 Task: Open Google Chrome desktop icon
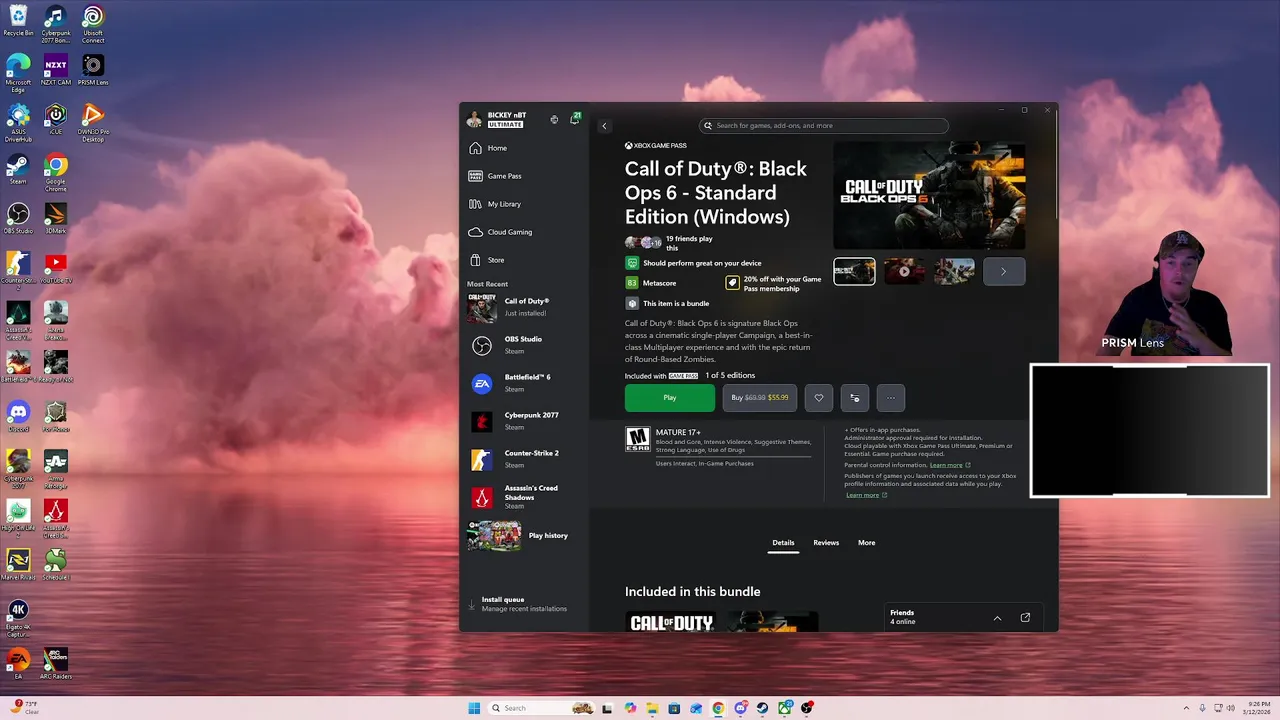pos(56,174)
